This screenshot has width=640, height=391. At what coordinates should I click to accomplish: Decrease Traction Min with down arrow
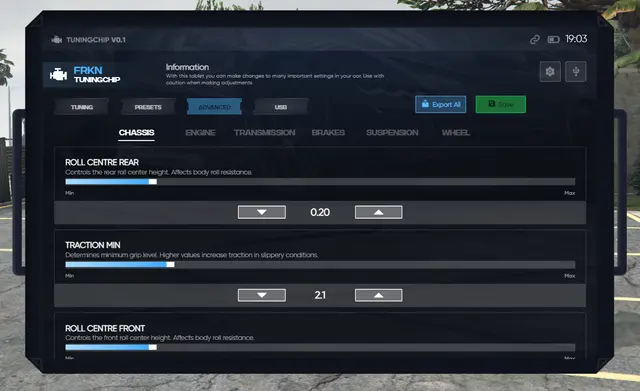[x=262, y=295]
